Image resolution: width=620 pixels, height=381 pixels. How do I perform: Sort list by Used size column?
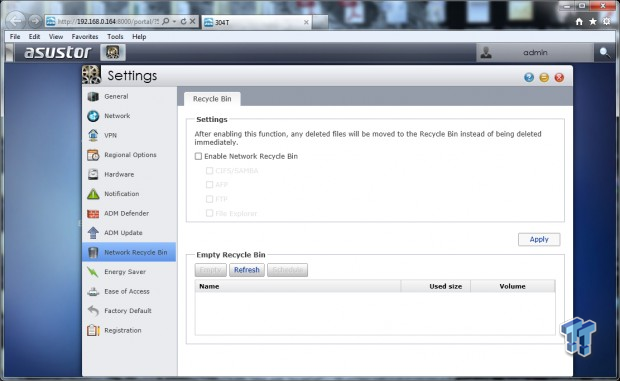click(436, 286)
